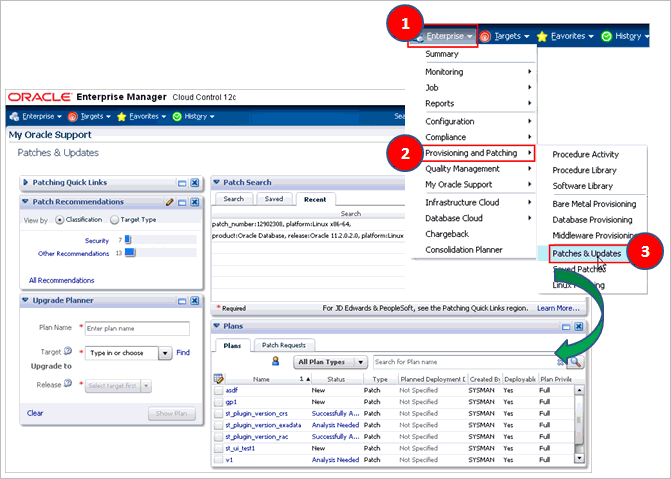Click the Target help icon
The width and height of the screenshot is (671, 479).
tap(68, 351)
